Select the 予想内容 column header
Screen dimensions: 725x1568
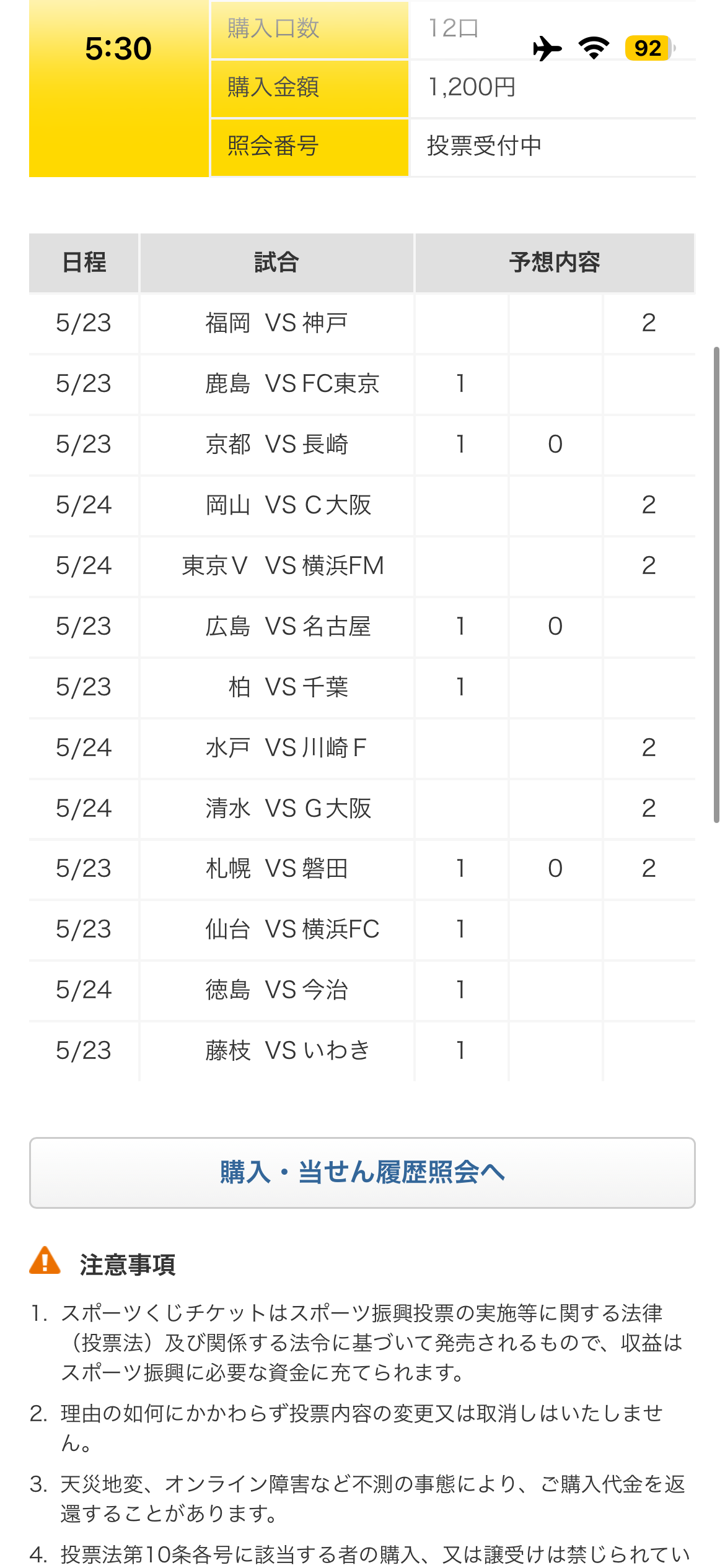(555, 263)
